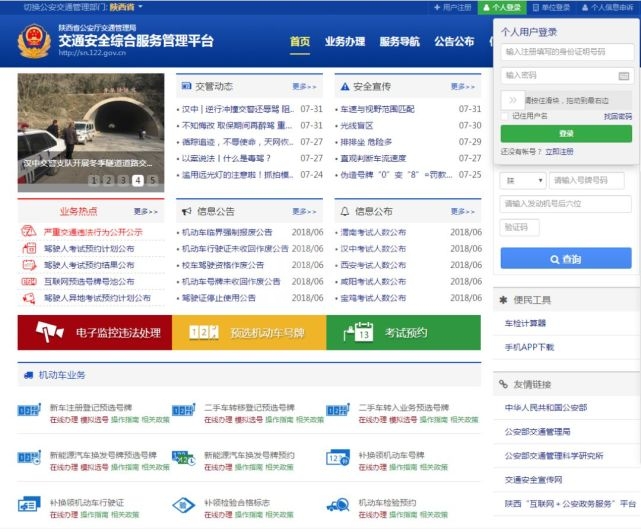Image resolution: width=641 pixels, height=532 pixels.
Task: Tick the 记住用户名 checkbox
Action: click(506, 116)
